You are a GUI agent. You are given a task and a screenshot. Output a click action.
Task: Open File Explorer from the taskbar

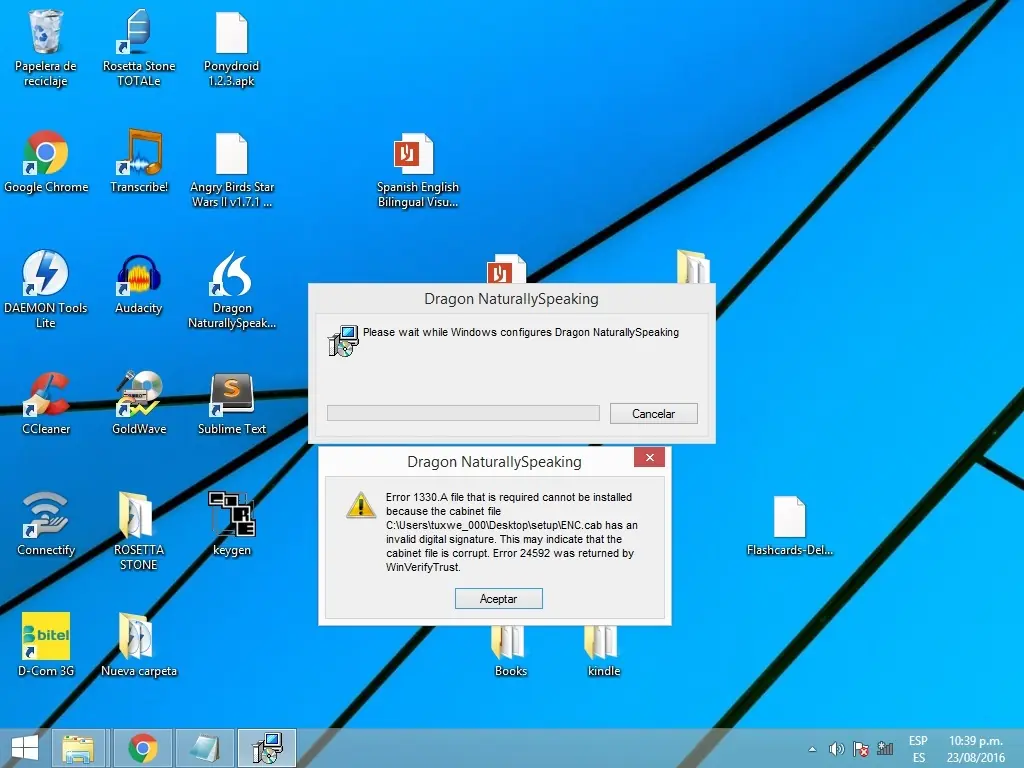(x=78, y=748)
